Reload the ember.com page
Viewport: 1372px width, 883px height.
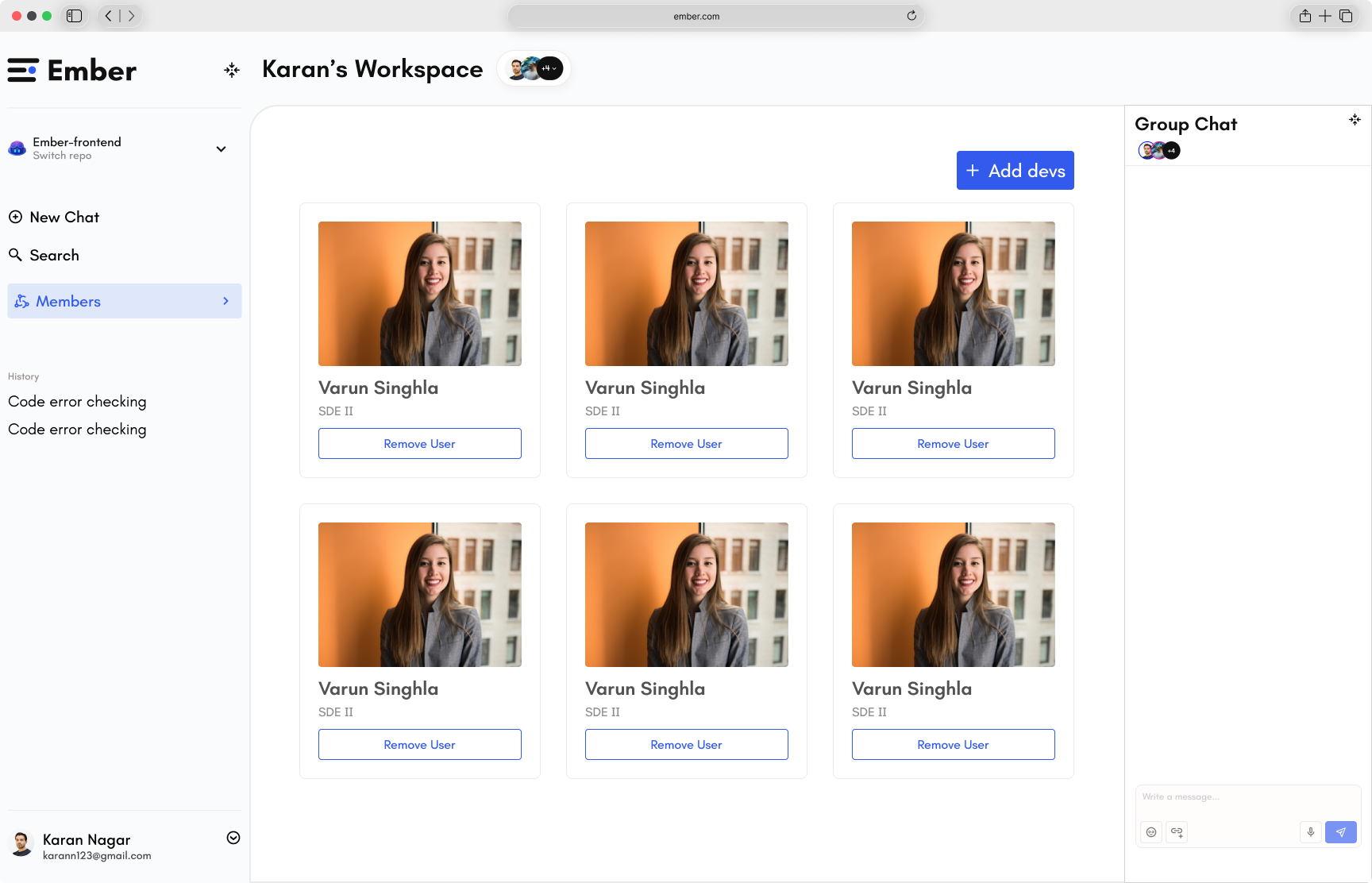pyautogui.click(x=911, y=16)
